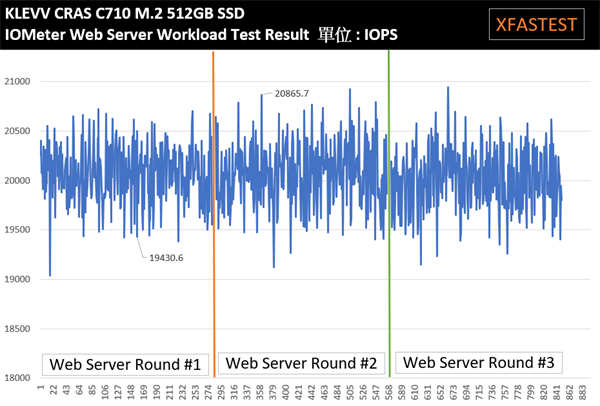Screen dimensions: 600x406
Task: Click the x-axis label 883
Action: coord(582,393)
